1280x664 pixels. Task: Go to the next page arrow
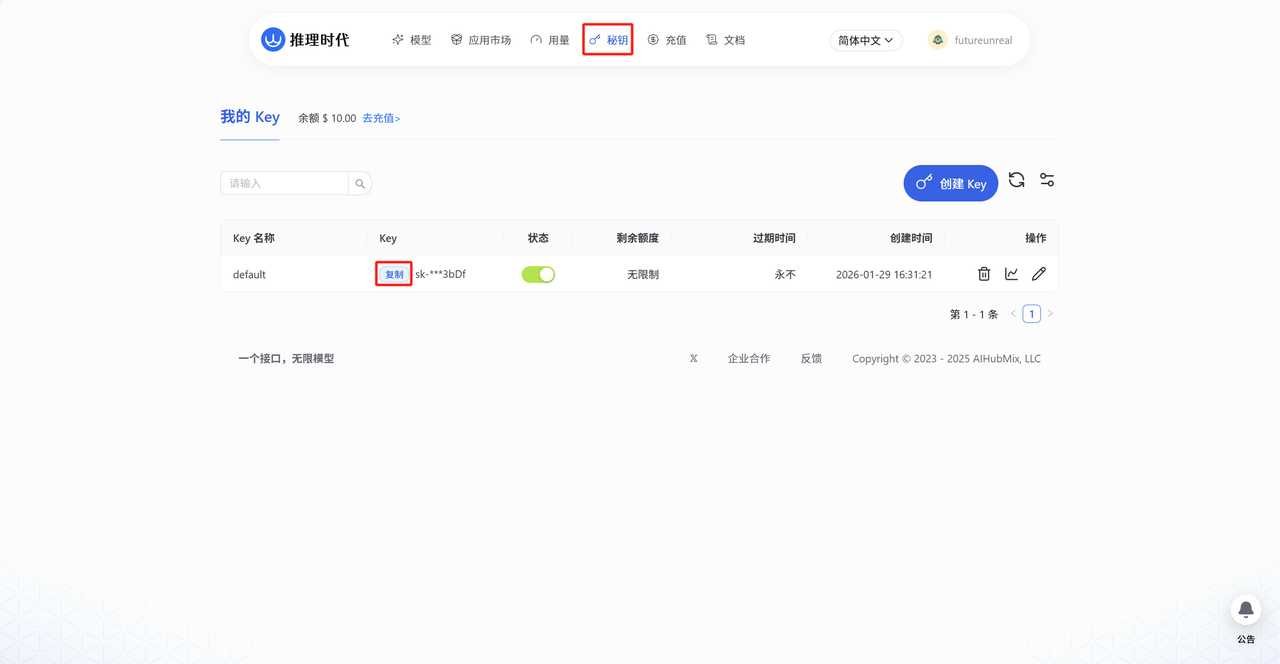pyautogui.click(x=1050, y=314)
